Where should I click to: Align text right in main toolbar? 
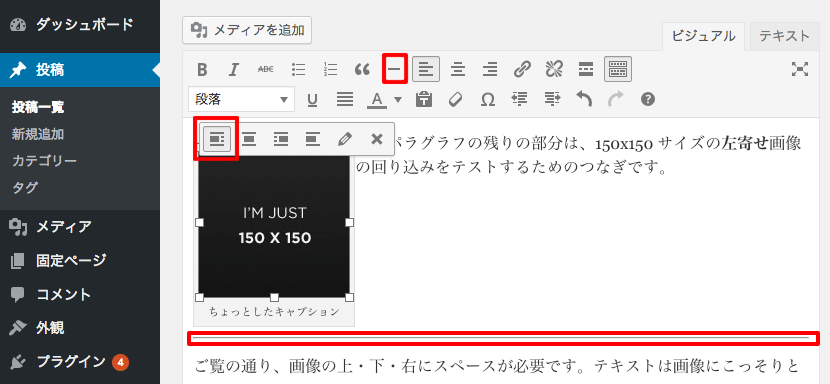(x=490, y=69)
